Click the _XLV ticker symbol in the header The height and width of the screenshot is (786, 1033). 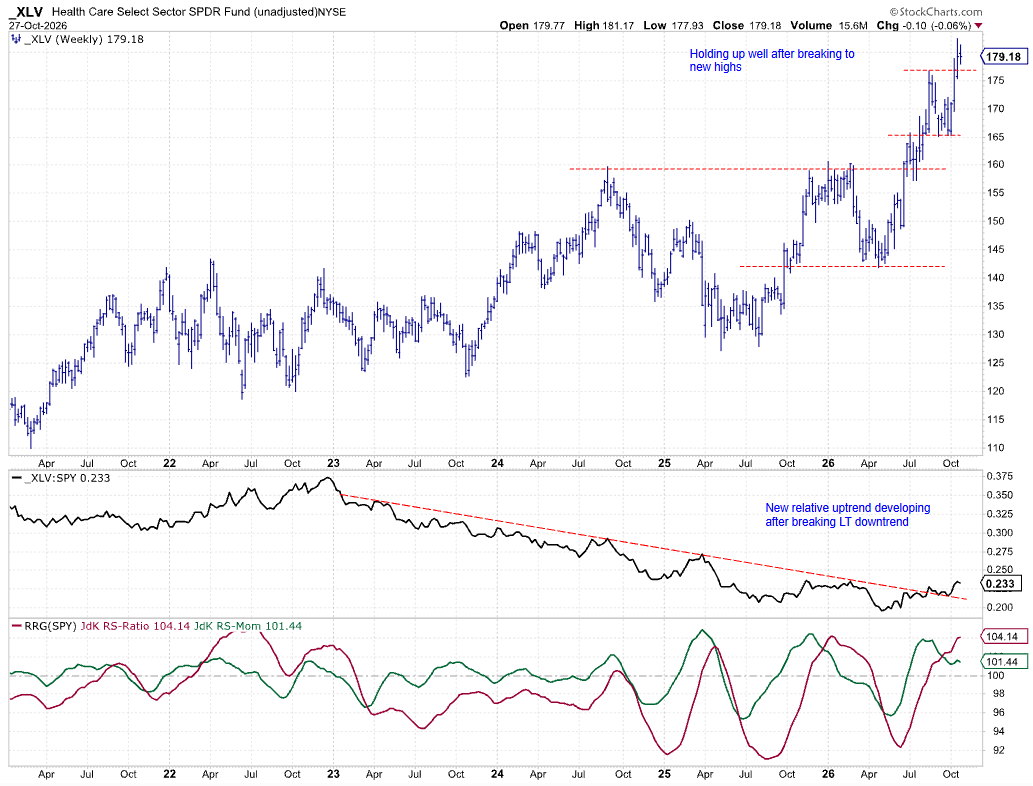[26, 11]
